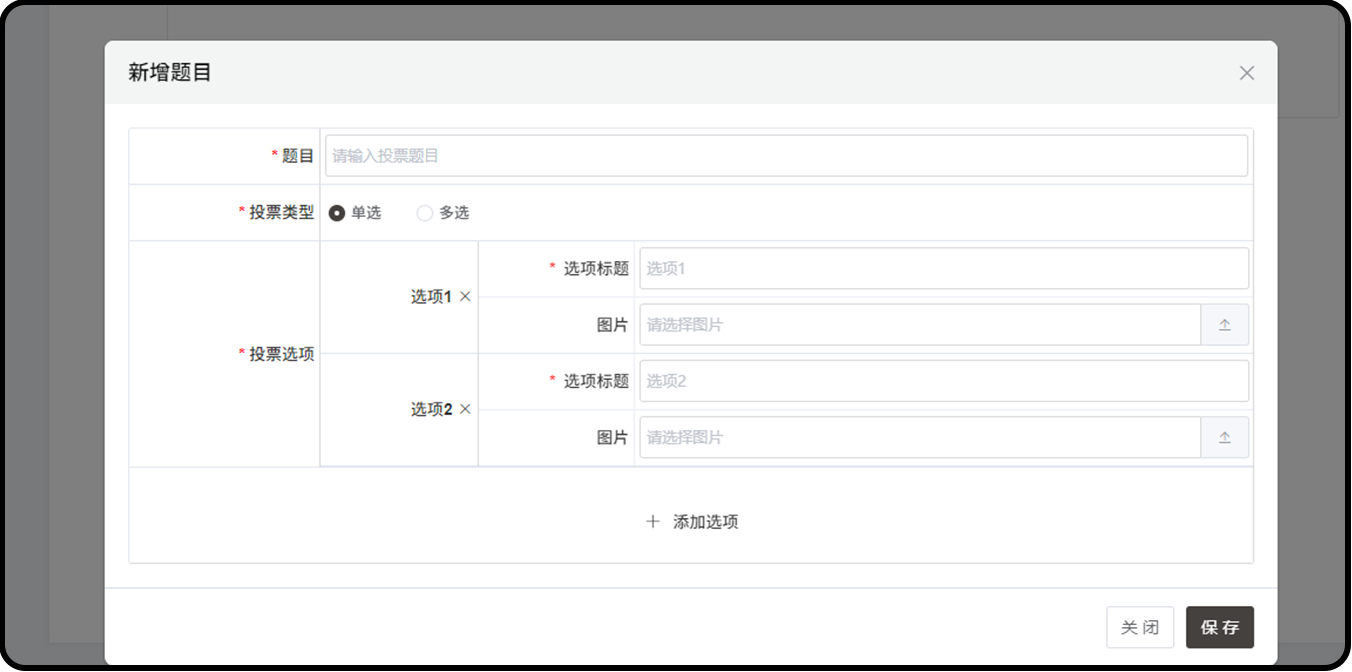1352x672 pixels.
Task: Click 添加选项 to add an option
Action: click(692, 522)
